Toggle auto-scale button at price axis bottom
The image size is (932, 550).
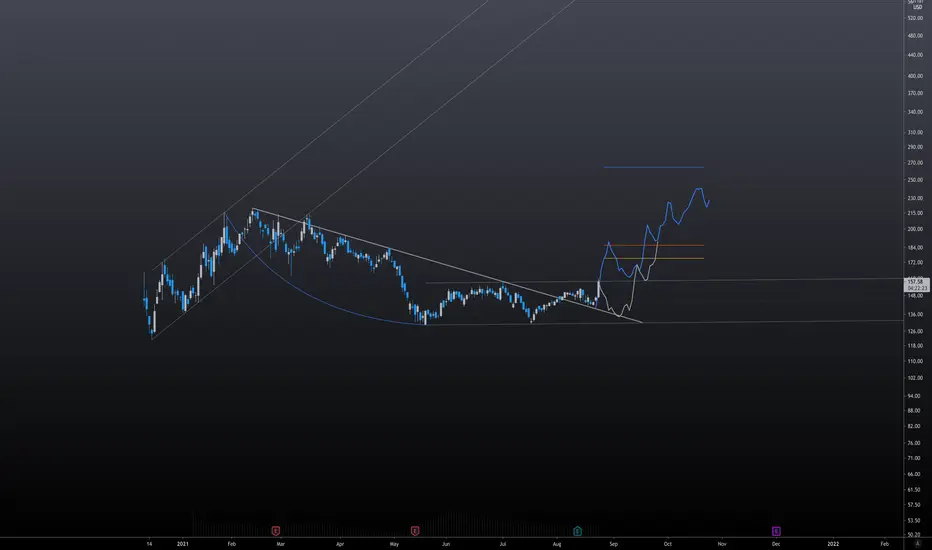[918, 543]
